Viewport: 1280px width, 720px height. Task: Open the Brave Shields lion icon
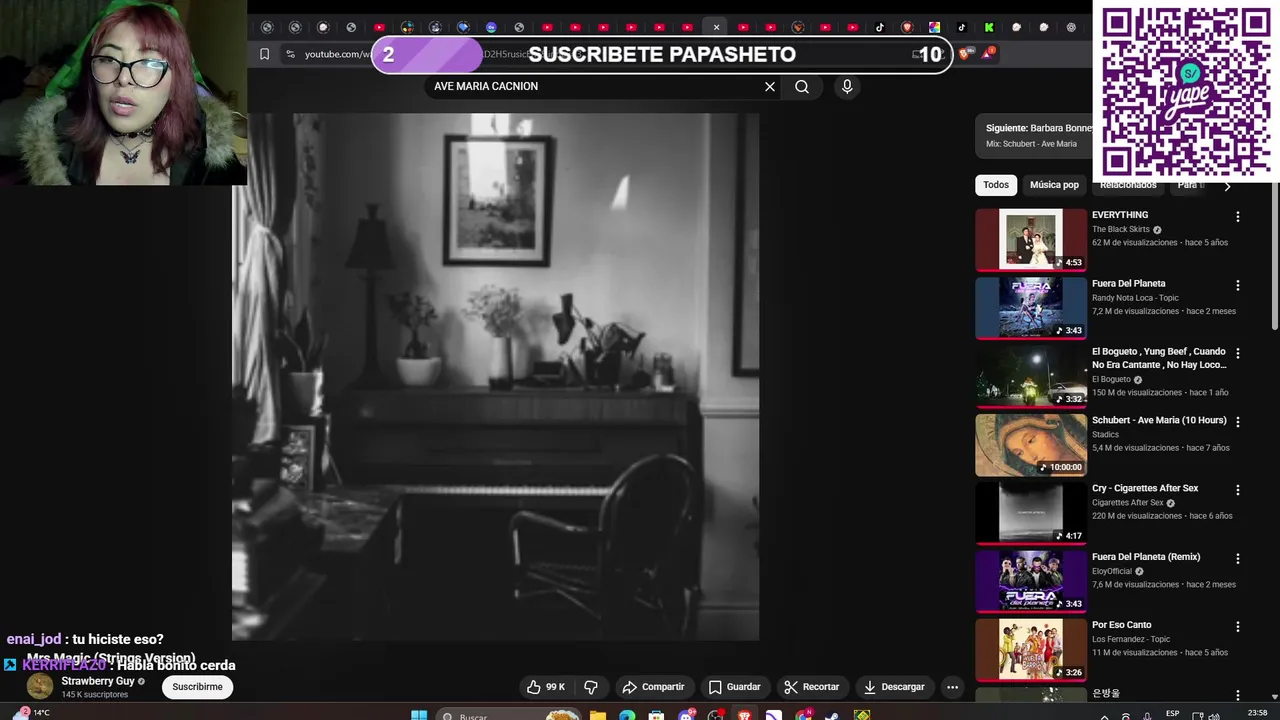964,54
